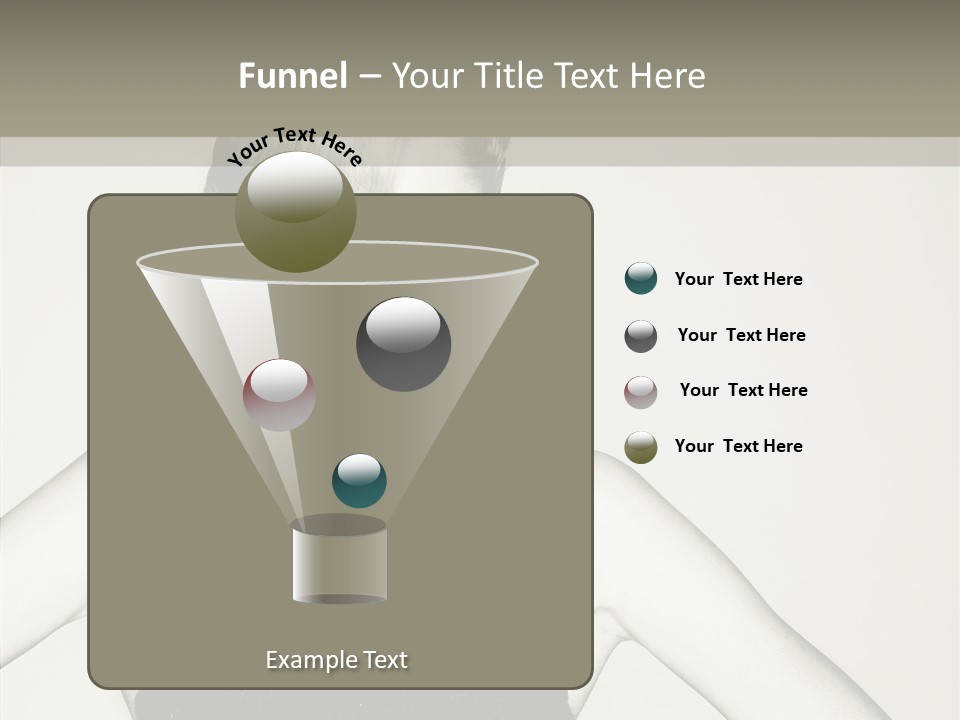Image resolution: width=960 pixels, height=720 pixels.
Task: Select the curved 'Your Text Here' arc label
Action: click(x=293, y=143)
